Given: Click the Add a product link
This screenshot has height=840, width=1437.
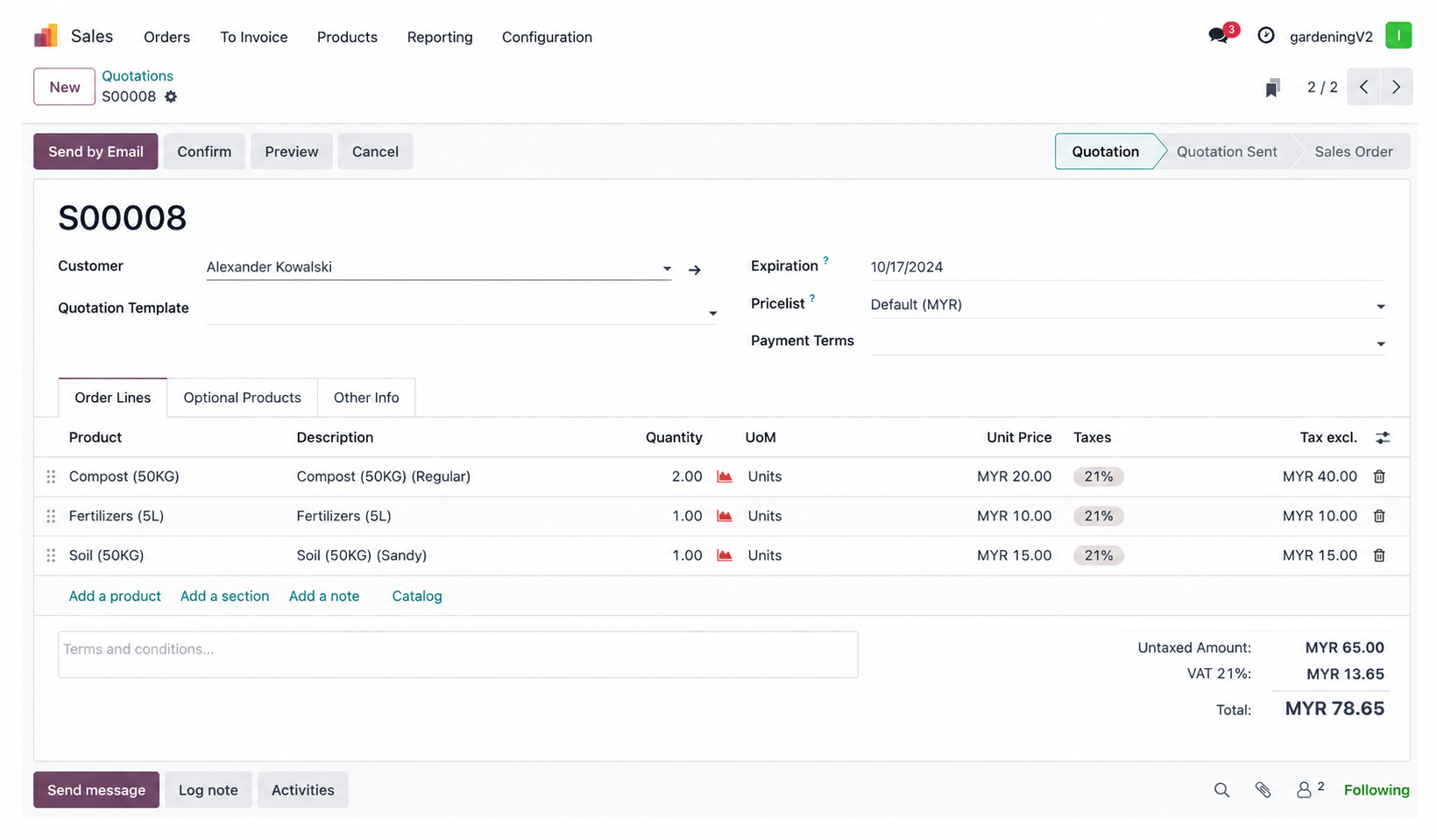Looking at the screenshot, I should [115, 596].
